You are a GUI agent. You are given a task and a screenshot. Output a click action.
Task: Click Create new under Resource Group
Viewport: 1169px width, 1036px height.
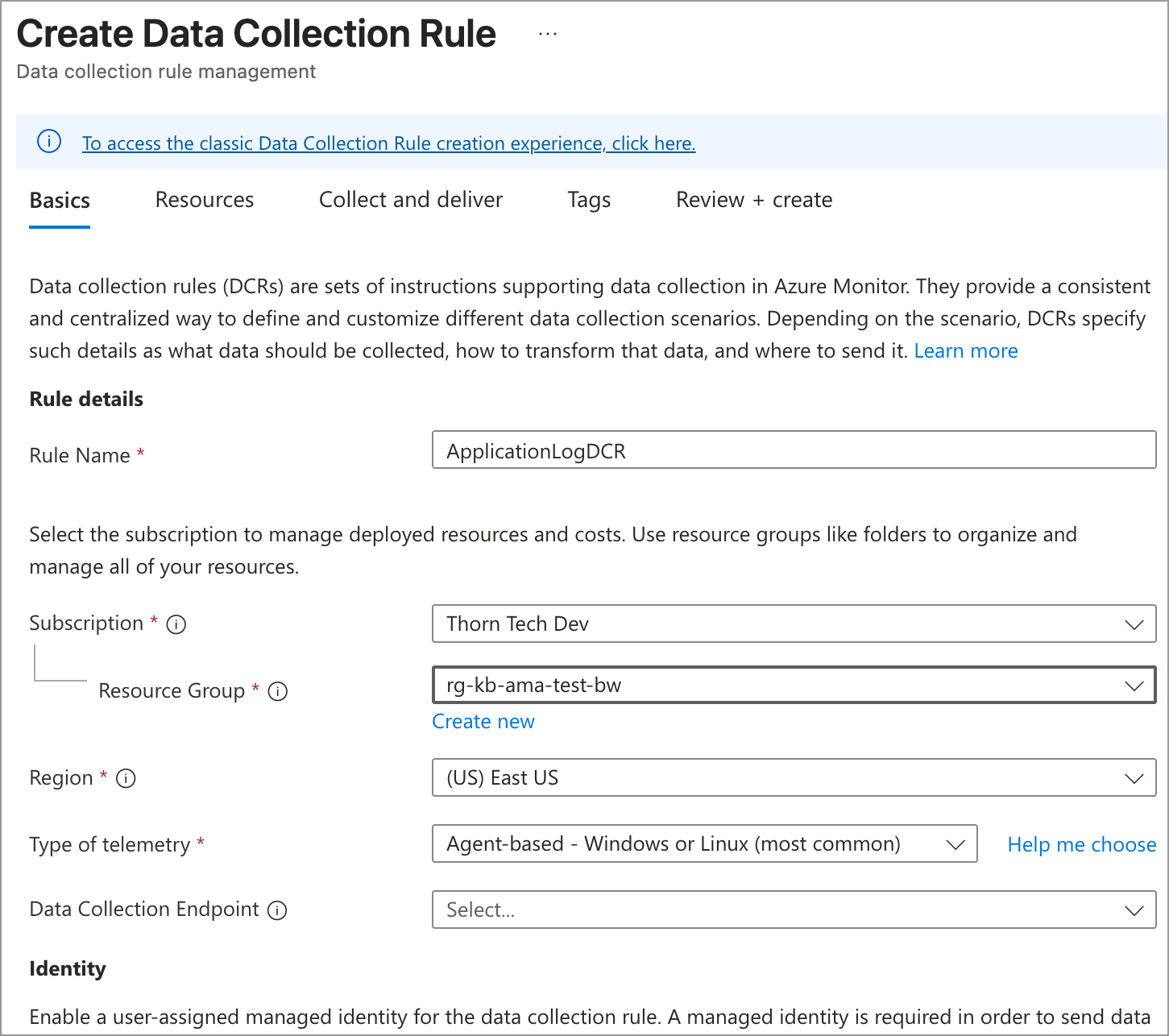[483, 722]
